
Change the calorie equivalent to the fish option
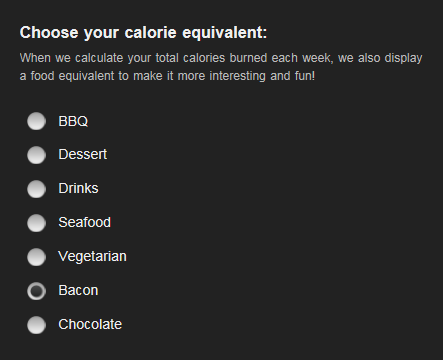point(36,223)
